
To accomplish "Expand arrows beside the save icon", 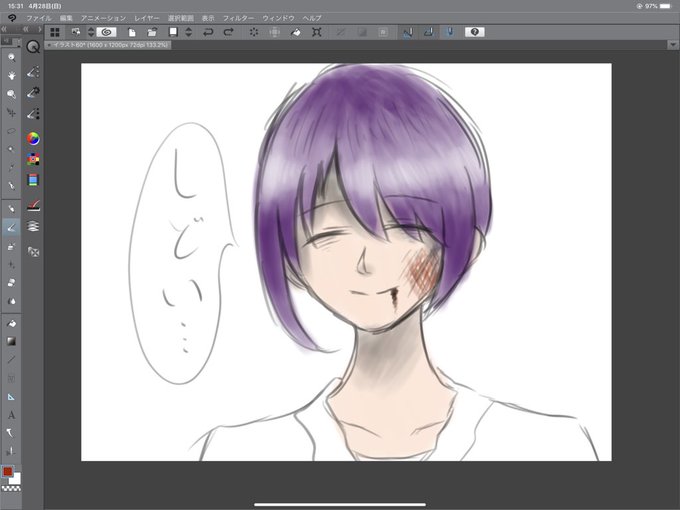I will pyautogui.click(x=189, y=32).
